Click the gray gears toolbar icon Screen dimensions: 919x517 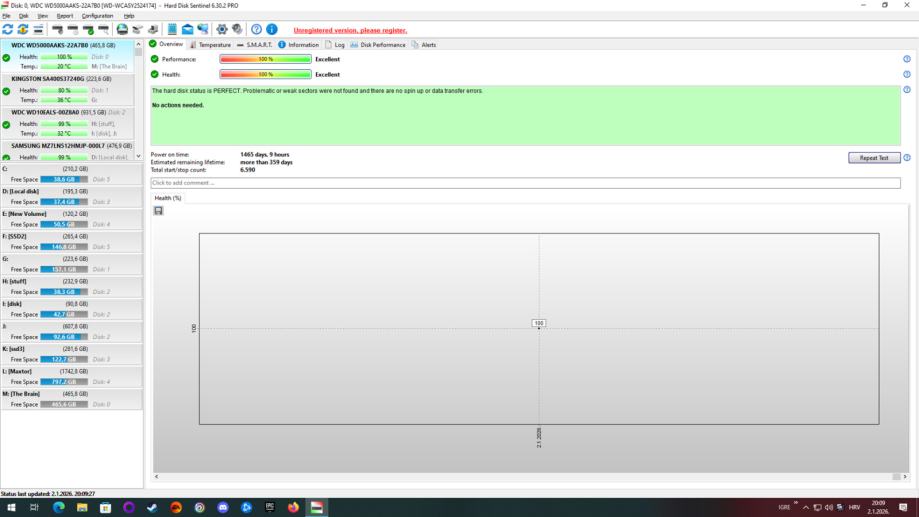pos(237,29)
